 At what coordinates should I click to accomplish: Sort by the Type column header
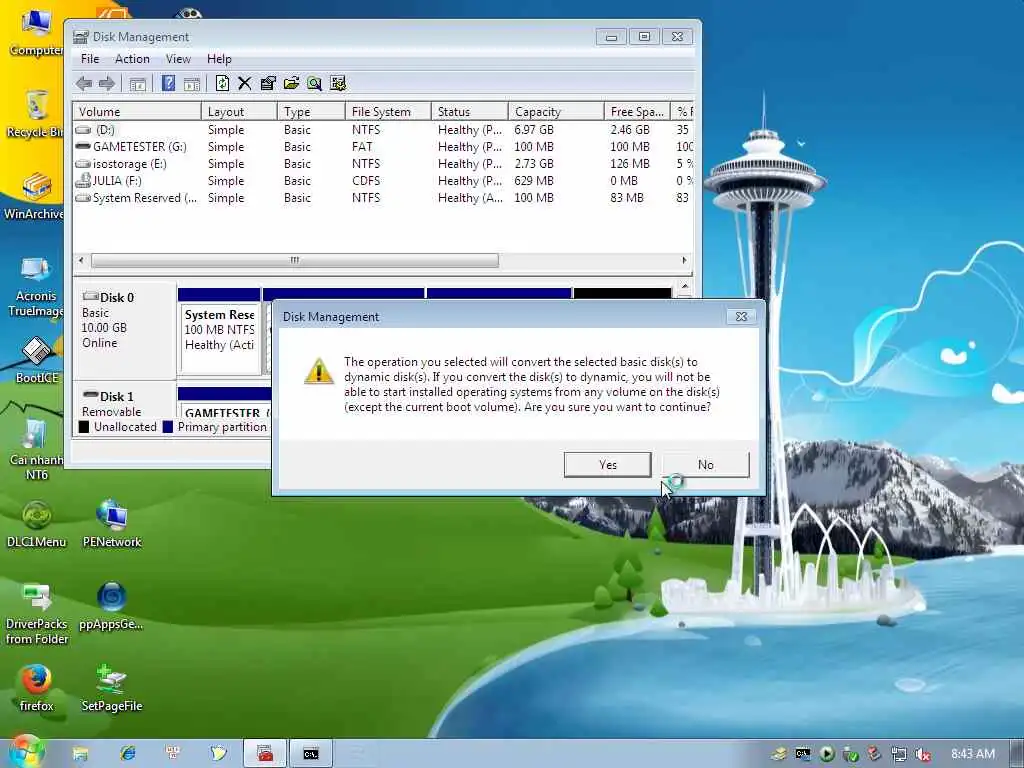pos(312,112)
